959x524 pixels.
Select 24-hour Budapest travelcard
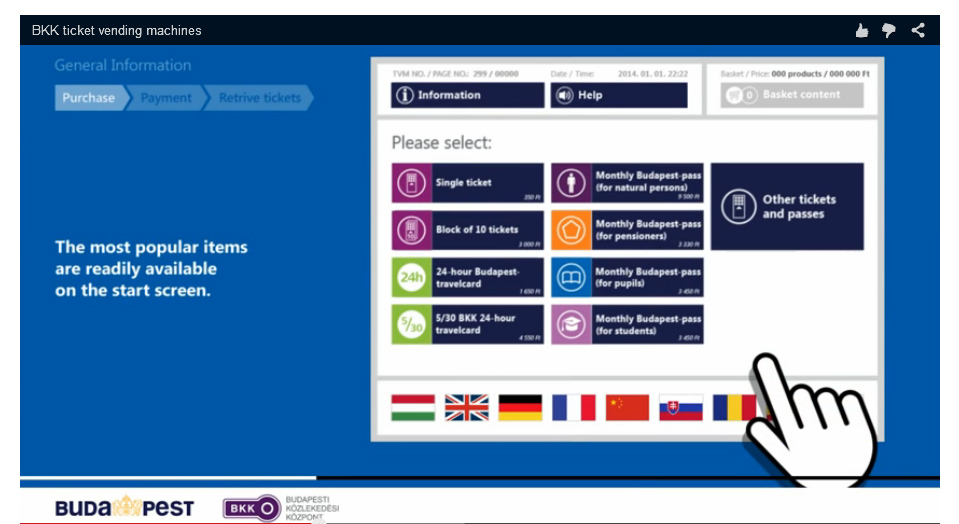(x=467, y=278)
